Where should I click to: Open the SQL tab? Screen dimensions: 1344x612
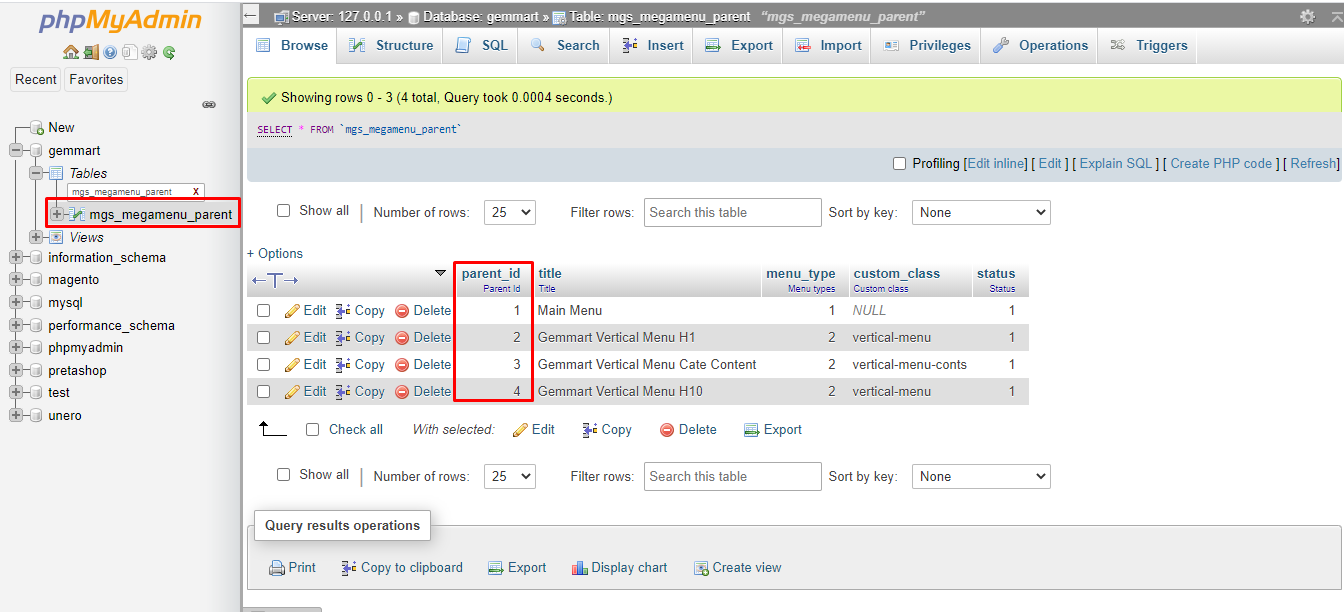482,46
